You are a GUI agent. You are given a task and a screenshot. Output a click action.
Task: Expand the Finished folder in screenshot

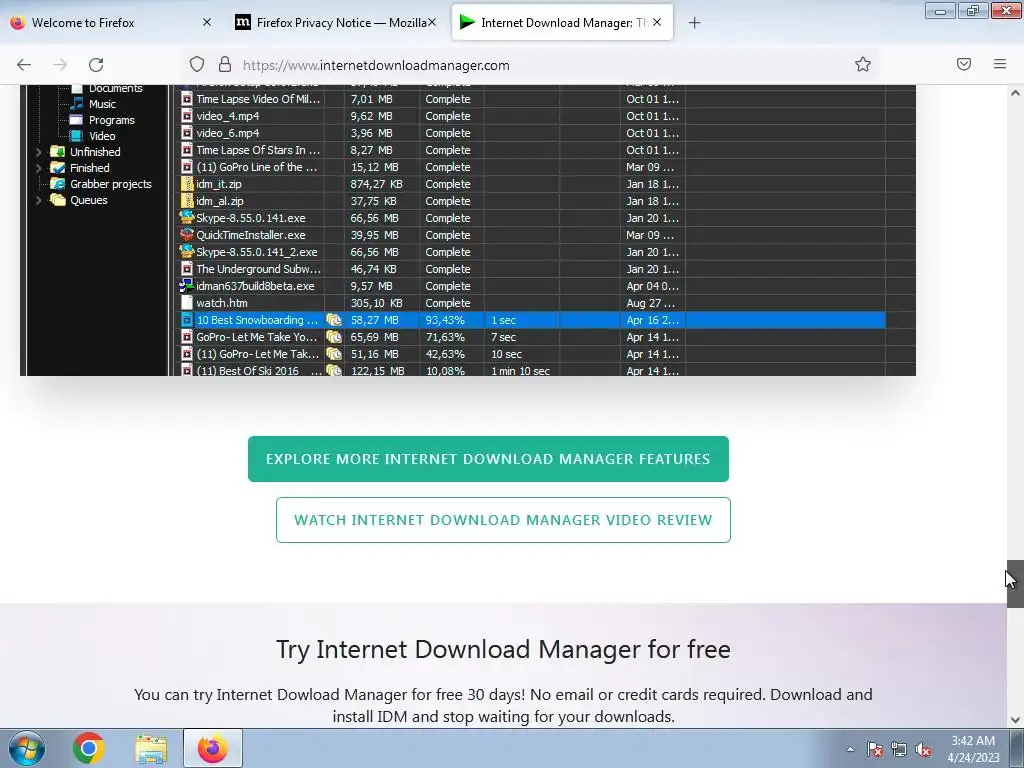(x=38, y=168)
